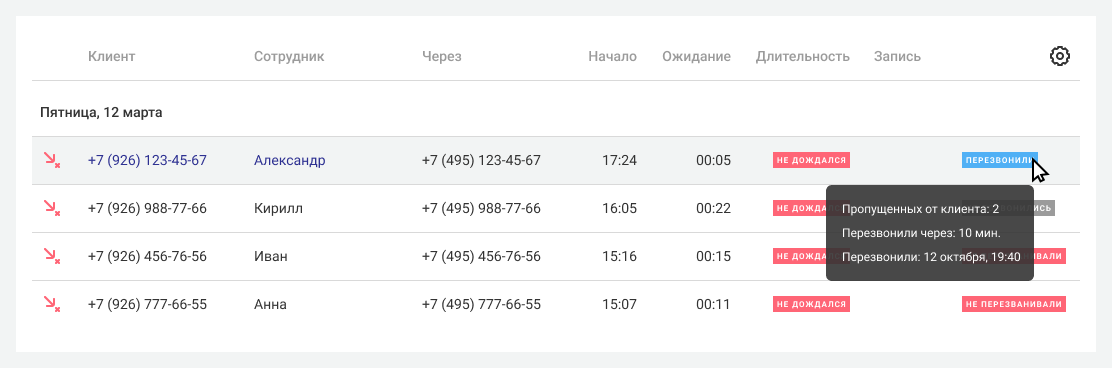Image resolution: width=1112 pixels, height=368 pixels.
Task: Click Не дождался badge in first row
Action: (811, 160)
